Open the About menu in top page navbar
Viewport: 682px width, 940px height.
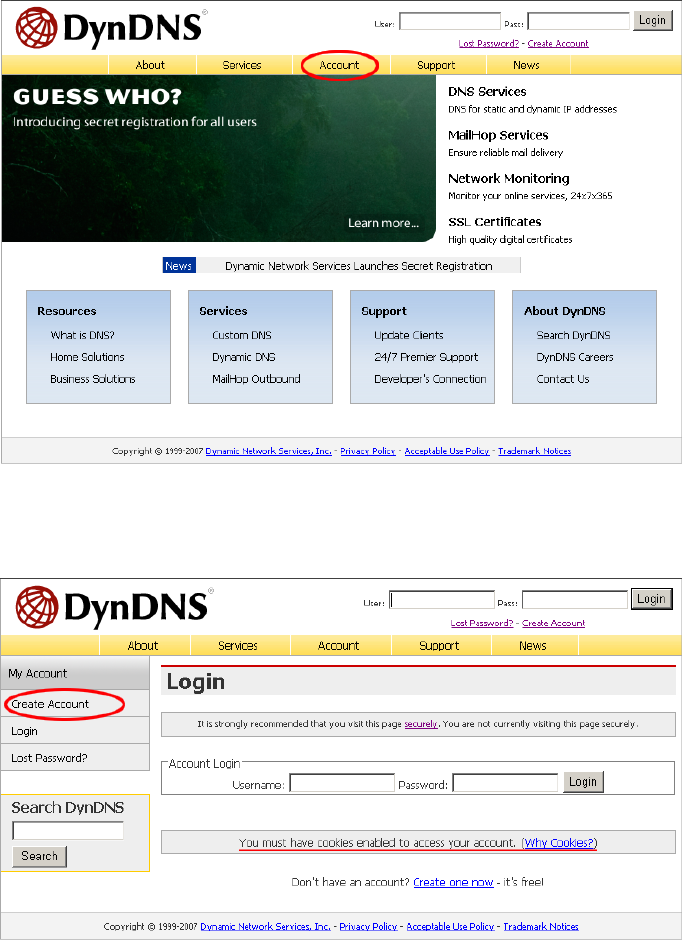(150, 65)
